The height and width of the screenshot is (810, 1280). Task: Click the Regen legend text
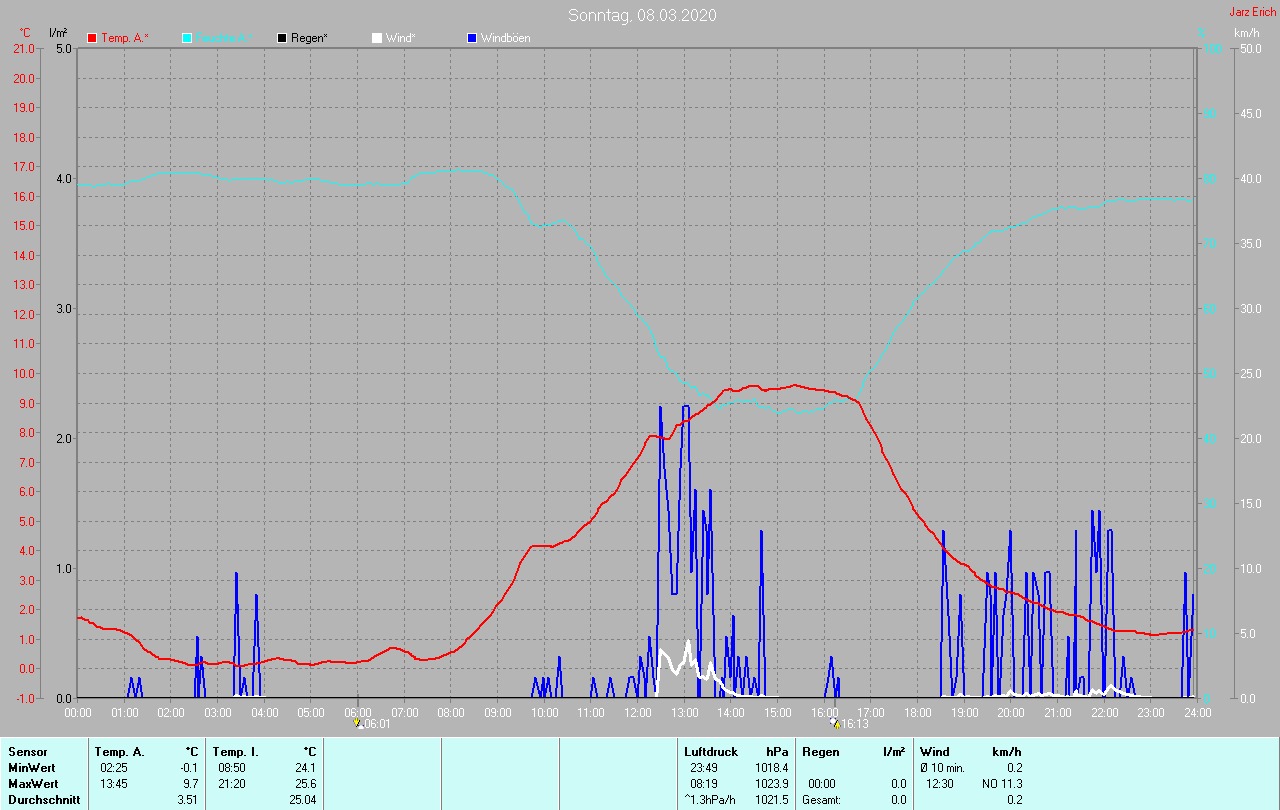[x=310, y=38]
